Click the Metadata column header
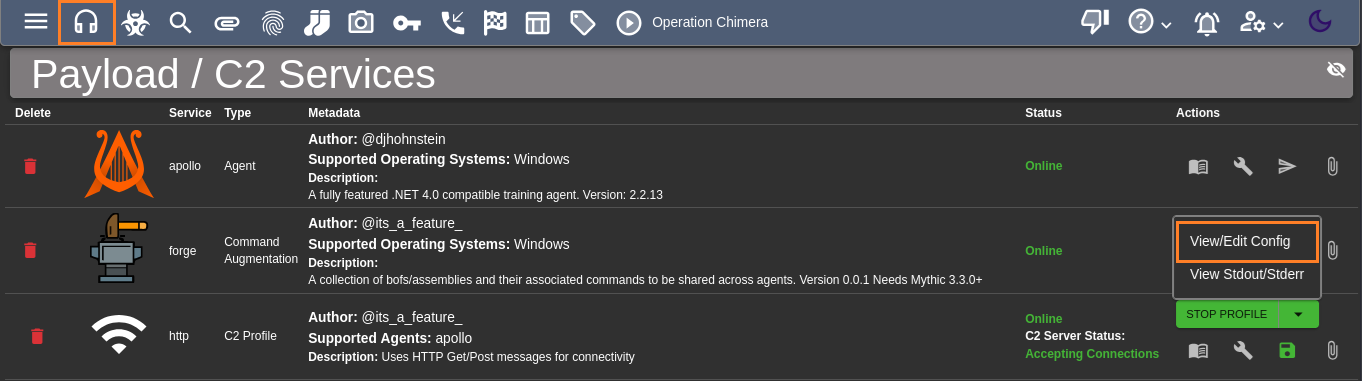Image resolution: width=1362 pixels, height=381 pixels. [334, 113]
